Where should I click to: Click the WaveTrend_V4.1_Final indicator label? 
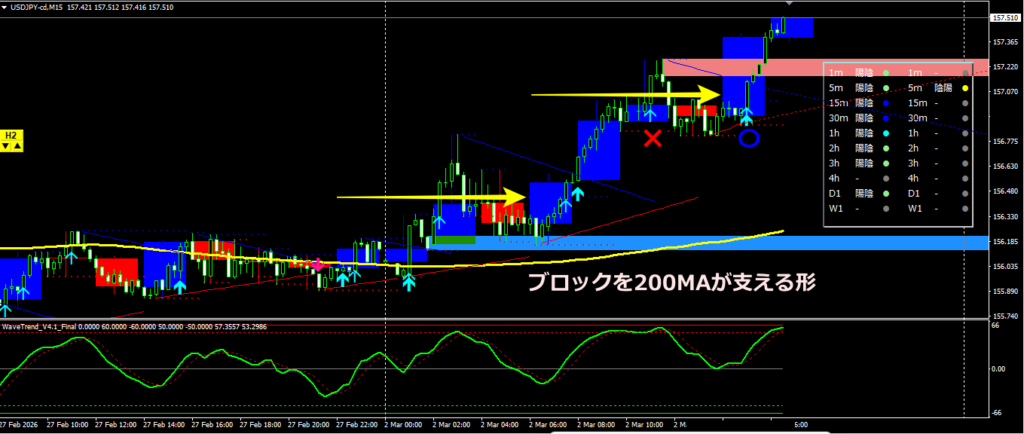pos(42,325)
